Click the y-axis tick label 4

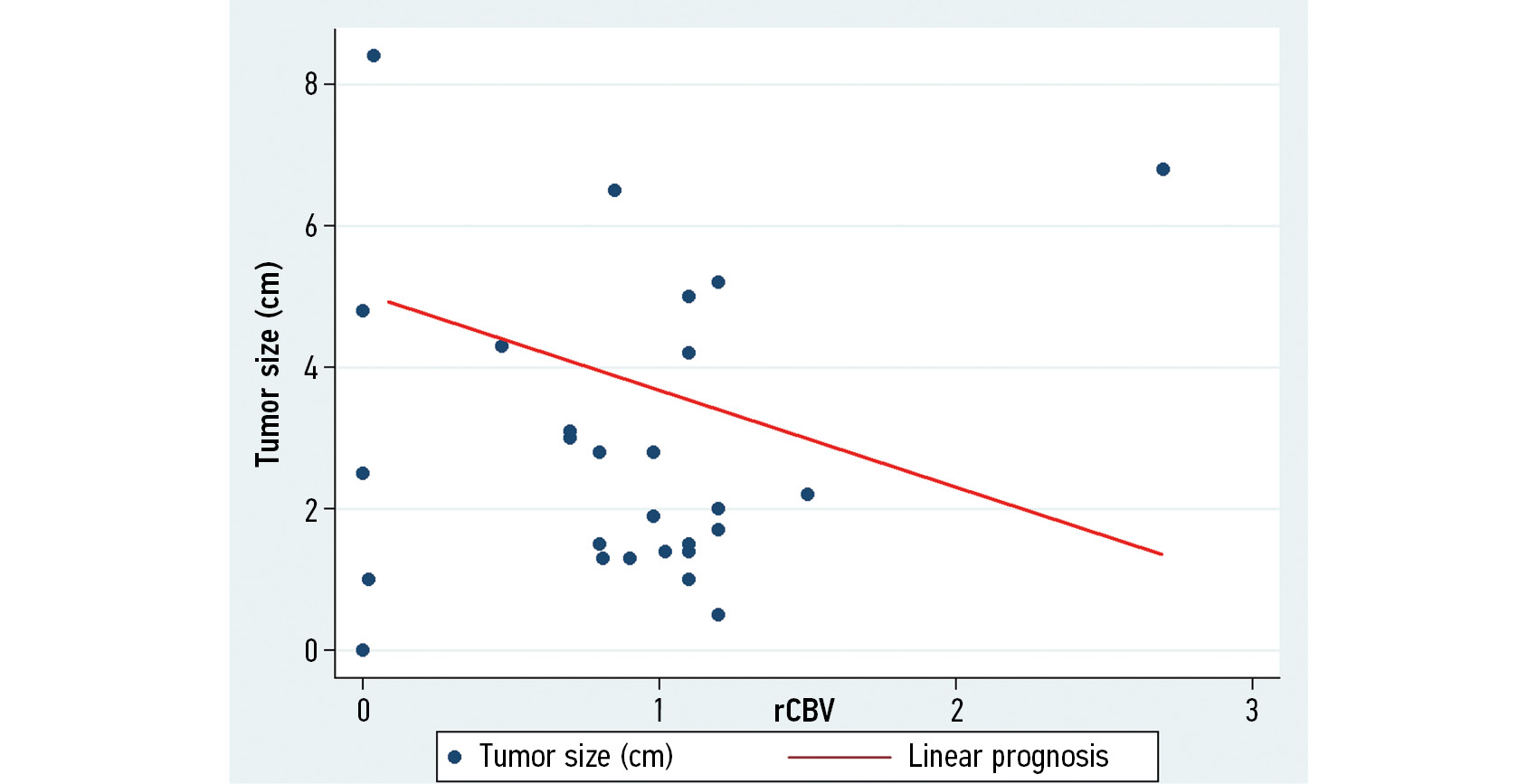tap(311, 368)
